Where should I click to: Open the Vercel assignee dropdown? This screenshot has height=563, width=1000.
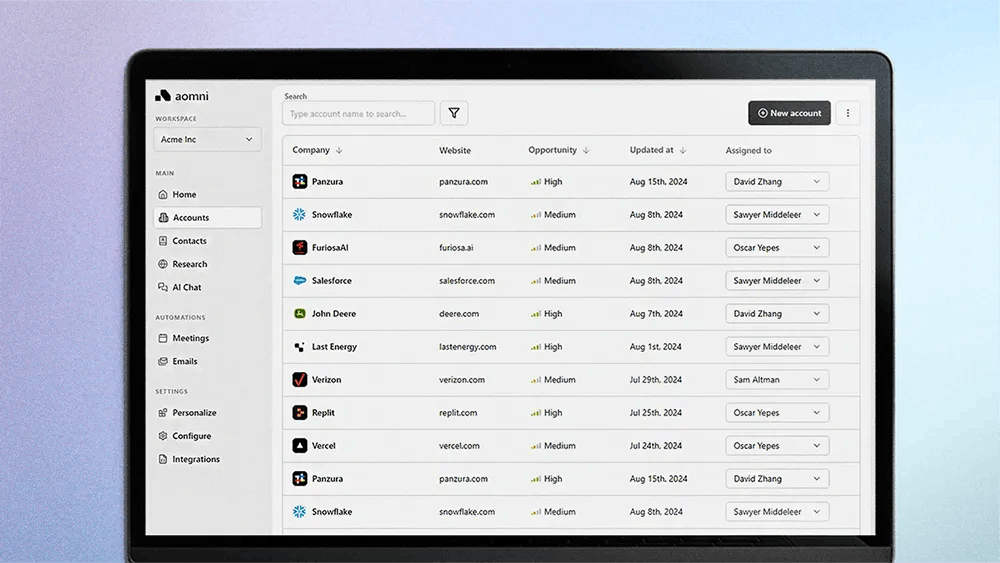pyautogui.click(x=777, y=446)
